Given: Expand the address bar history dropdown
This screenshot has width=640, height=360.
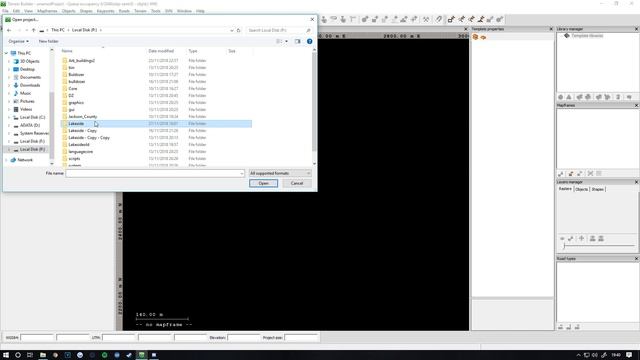Looking at the screenshot, I should (x=232, y=30).
